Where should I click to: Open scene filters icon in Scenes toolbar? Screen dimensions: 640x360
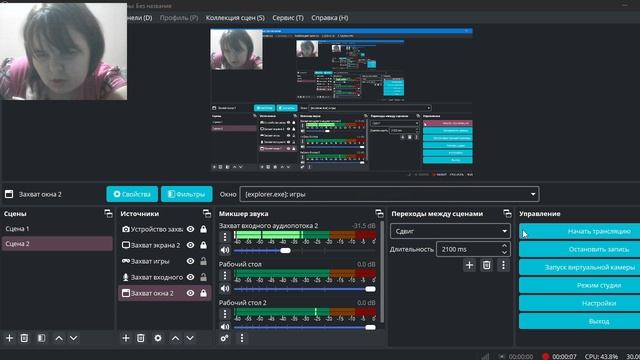pos(41,338)
